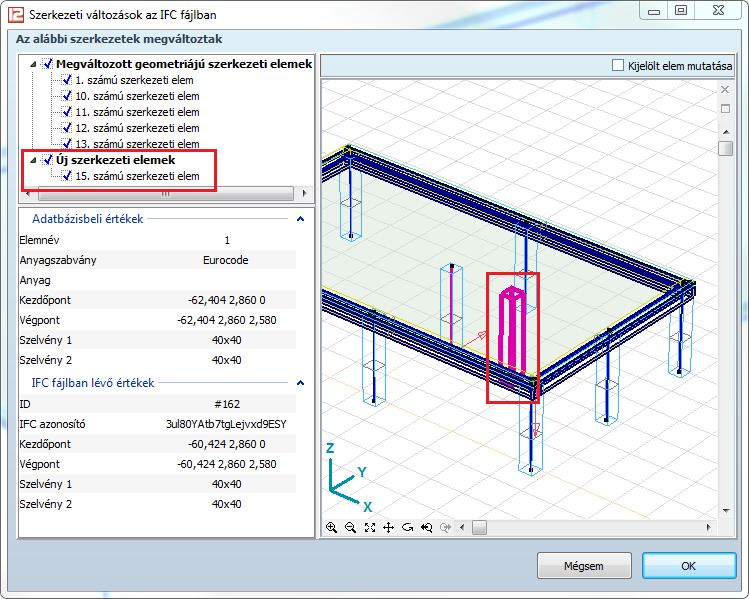Click viewport vertical scrollbar thumb

coord(726,149)
